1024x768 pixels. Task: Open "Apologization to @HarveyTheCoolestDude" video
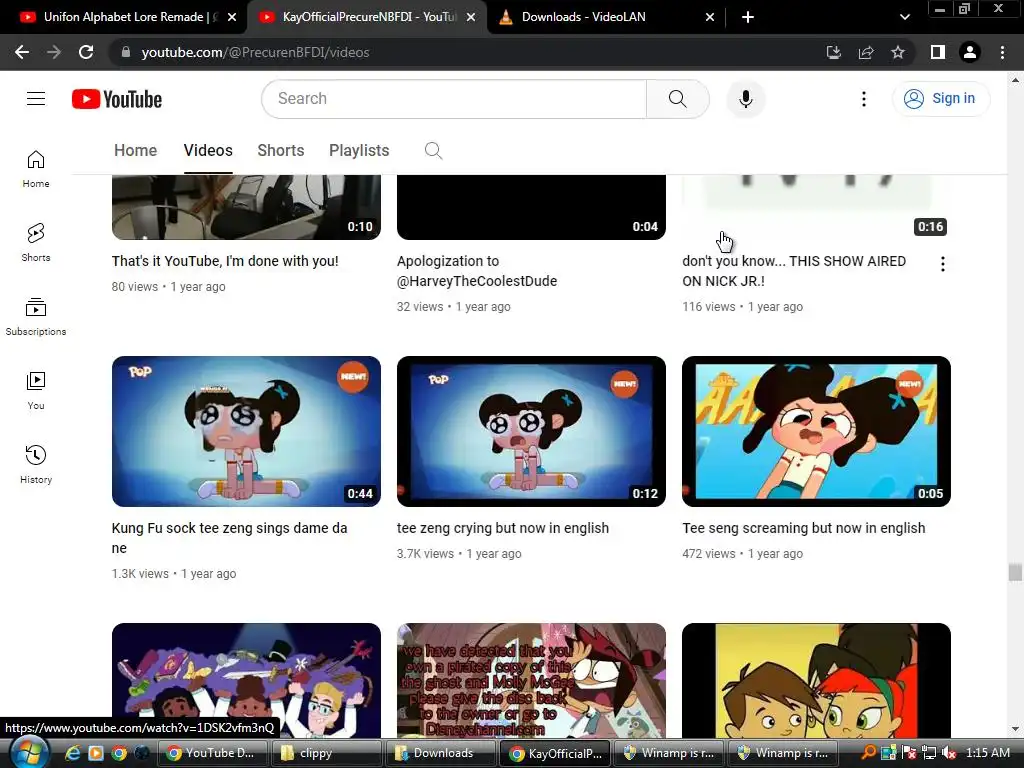click(x=477, y=271)
